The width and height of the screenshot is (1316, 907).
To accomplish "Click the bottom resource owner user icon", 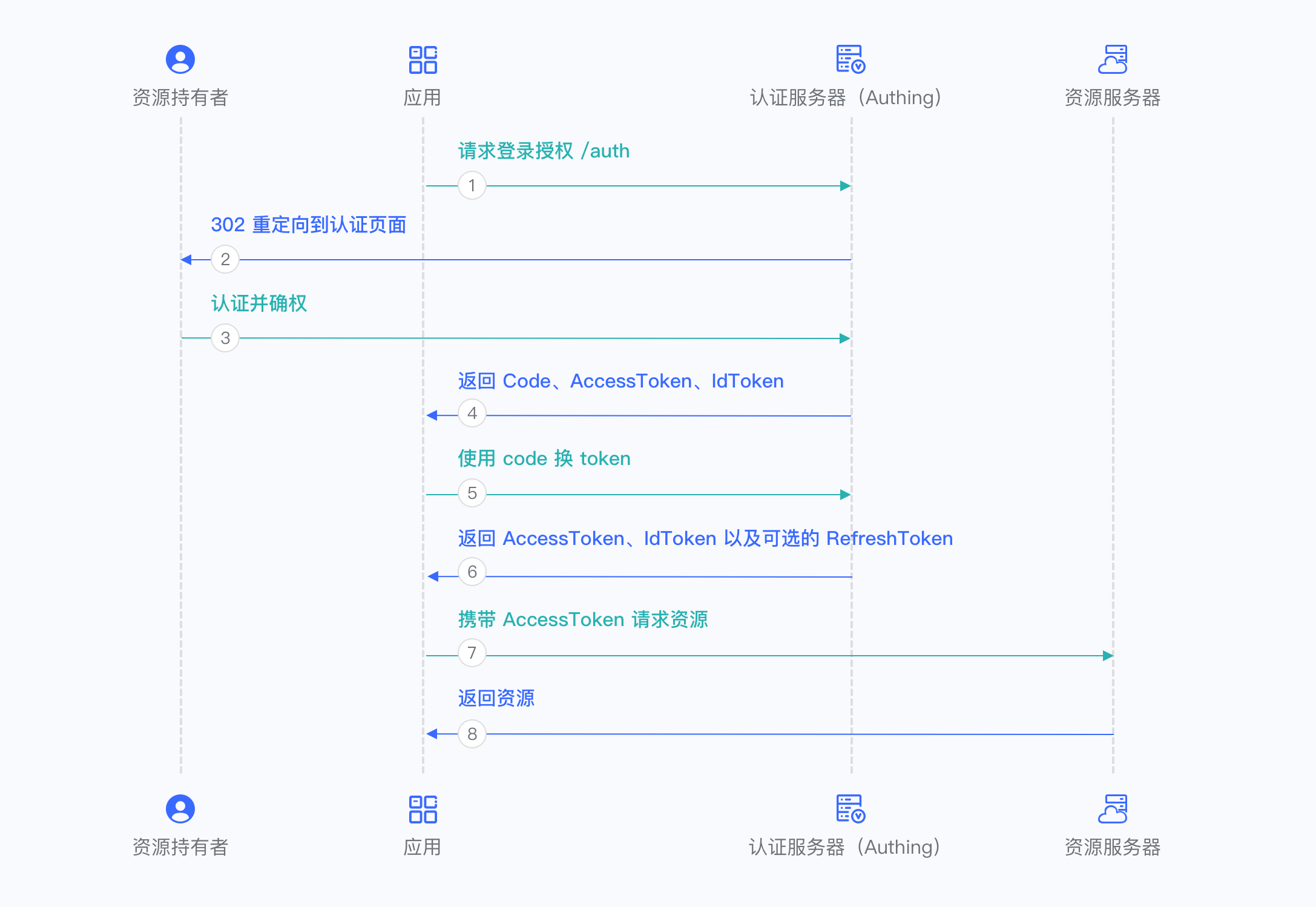I will [x=180, y=809].
